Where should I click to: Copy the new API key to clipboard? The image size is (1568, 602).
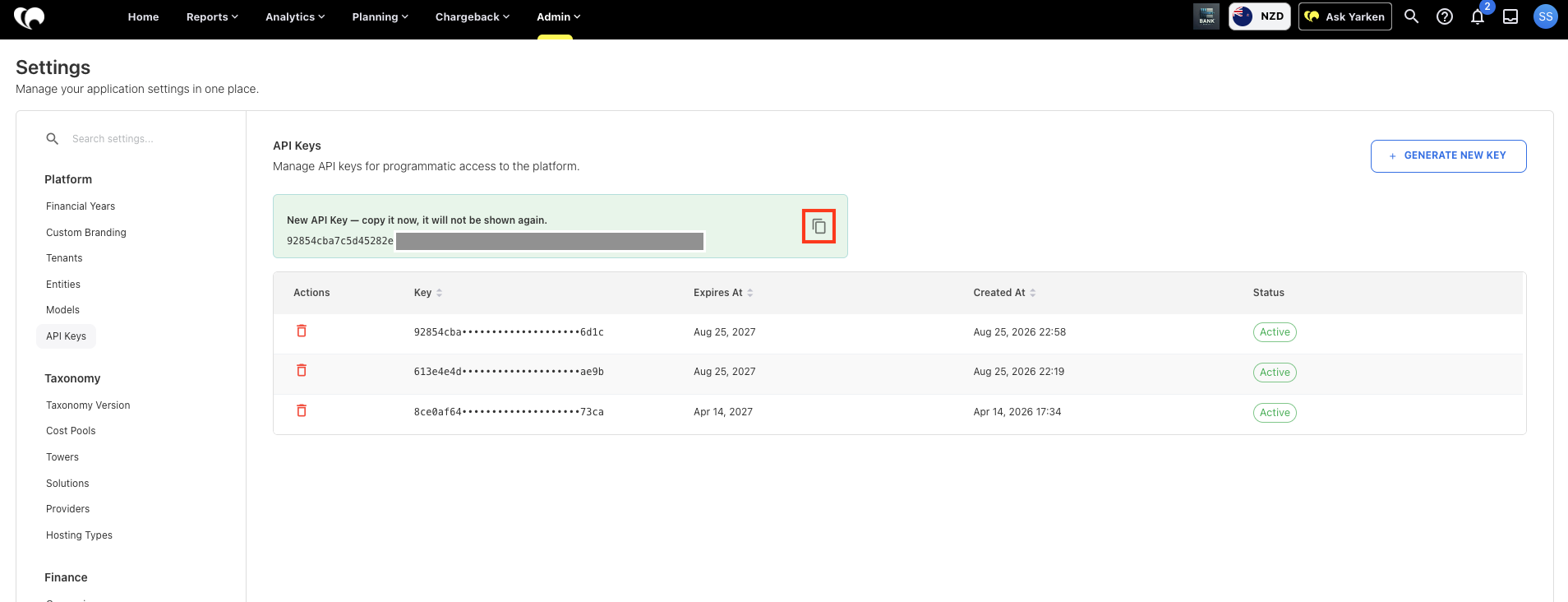click(819, 226)
